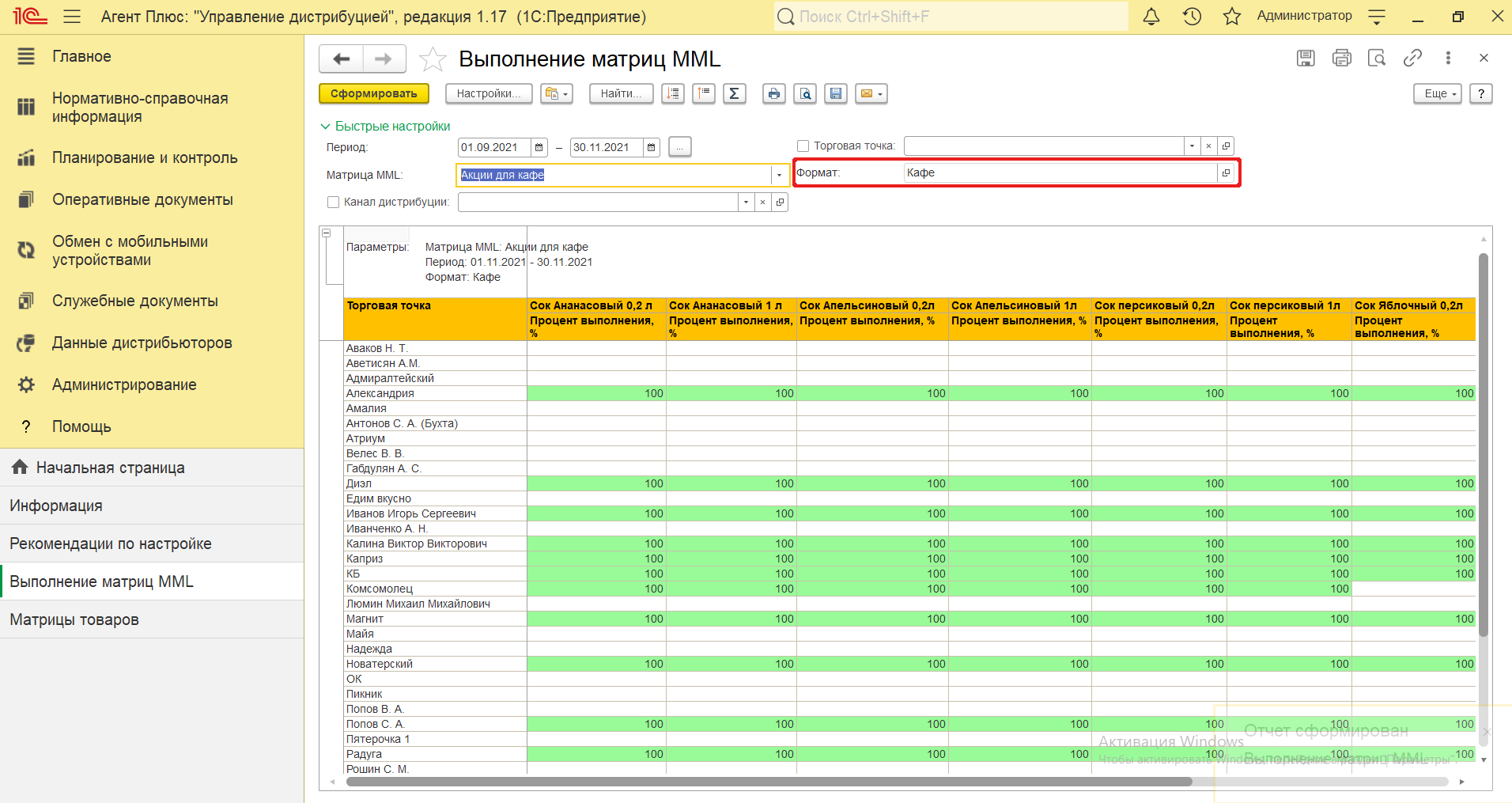
Task: Switch to Матрицы товаров tab
Action: (152, 619)
